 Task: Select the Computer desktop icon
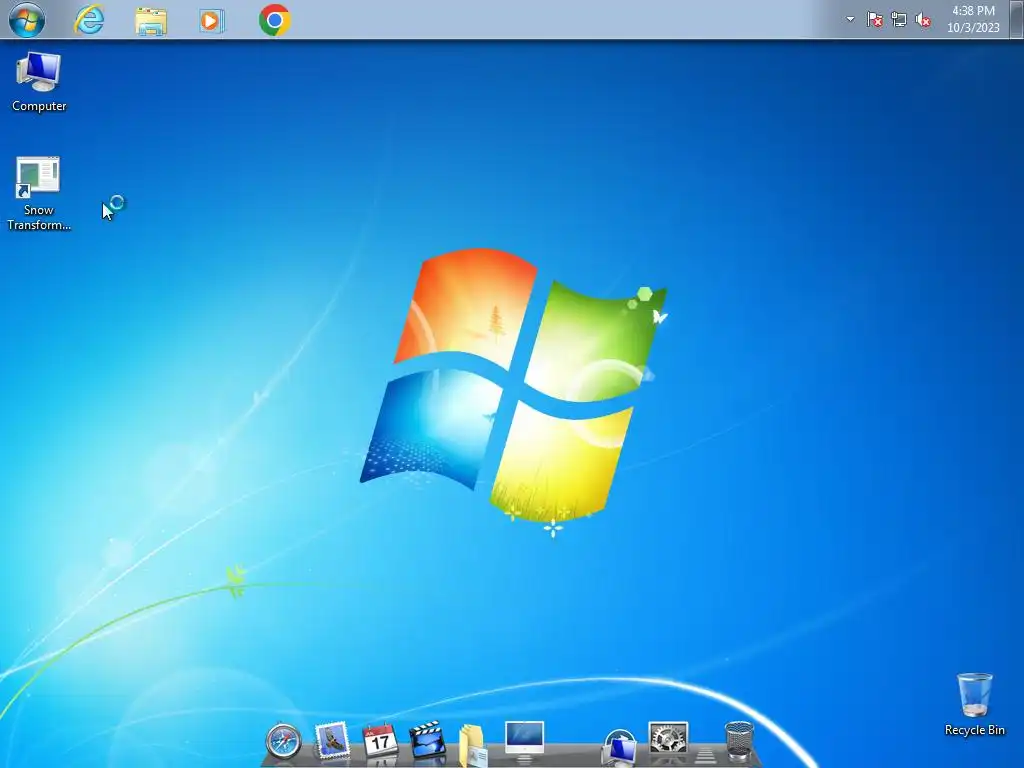pos(39,82)
